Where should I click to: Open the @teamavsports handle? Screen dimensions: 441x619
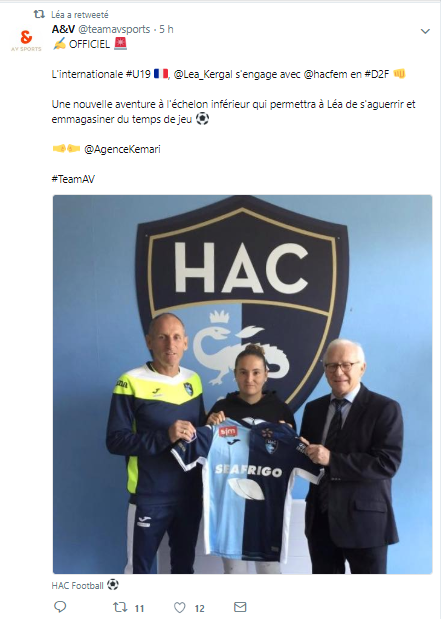[x=114, y=30]
